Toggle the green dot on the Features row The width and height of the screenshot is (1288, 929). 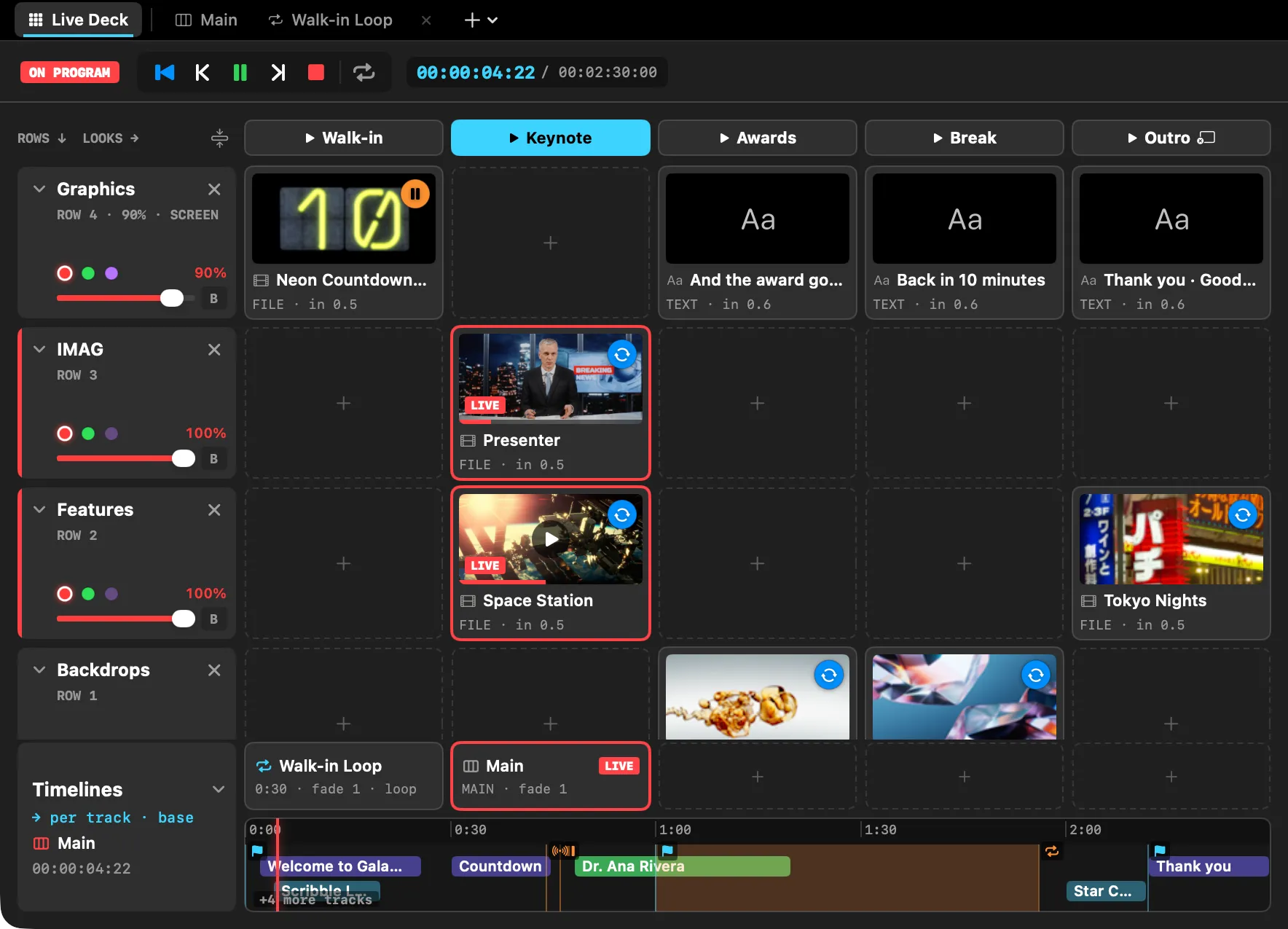pyautogui.click(x=88, y=594)
